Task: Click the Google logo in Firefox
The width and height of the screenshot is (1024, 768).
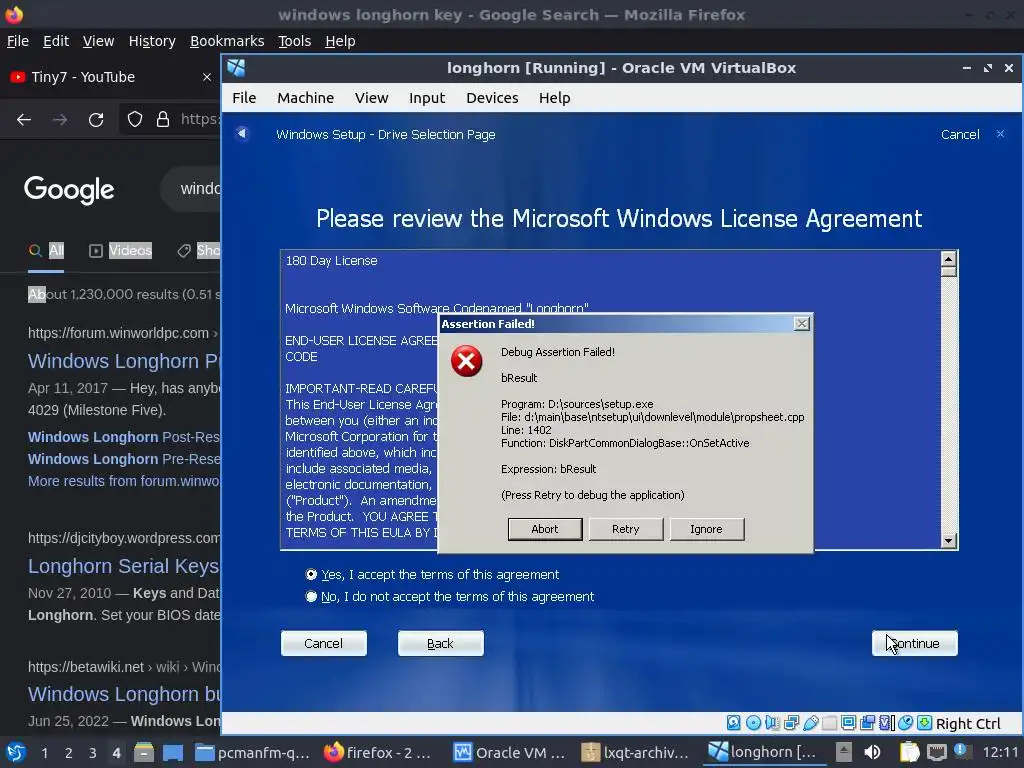Action: pos(69,190)
